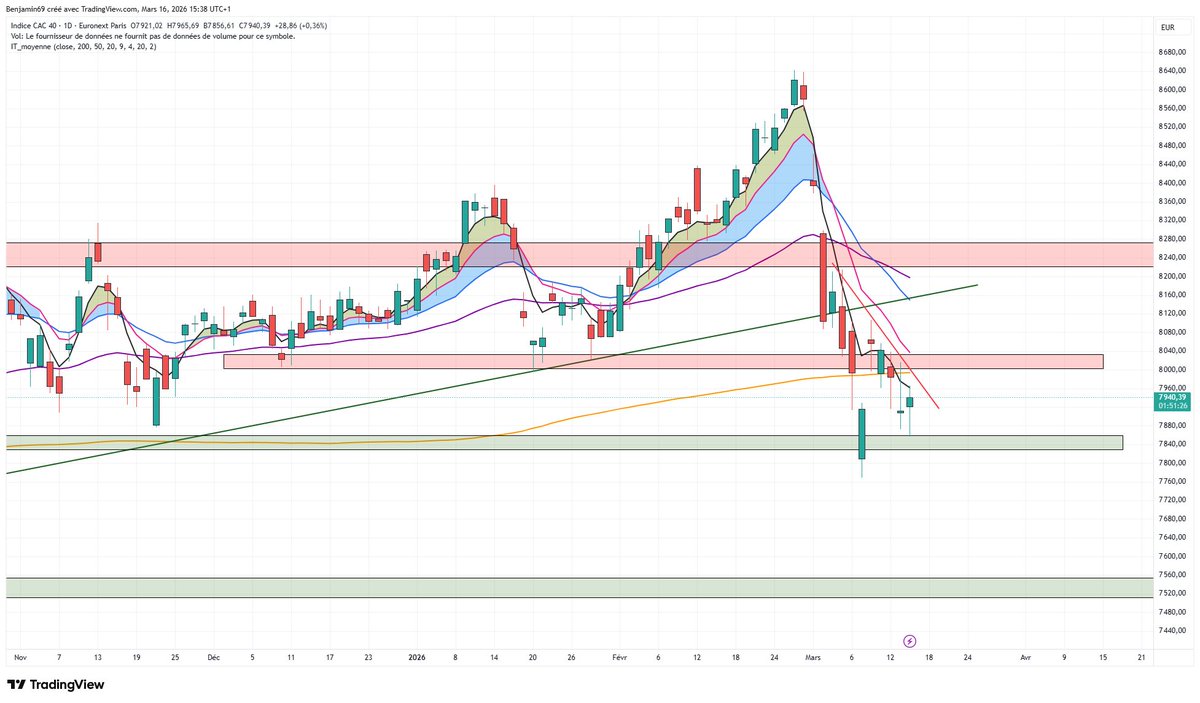Viewport: 1200px width, 703px height.
Task: Click the Vol data provider message
Action: click(x=152, y=35)
